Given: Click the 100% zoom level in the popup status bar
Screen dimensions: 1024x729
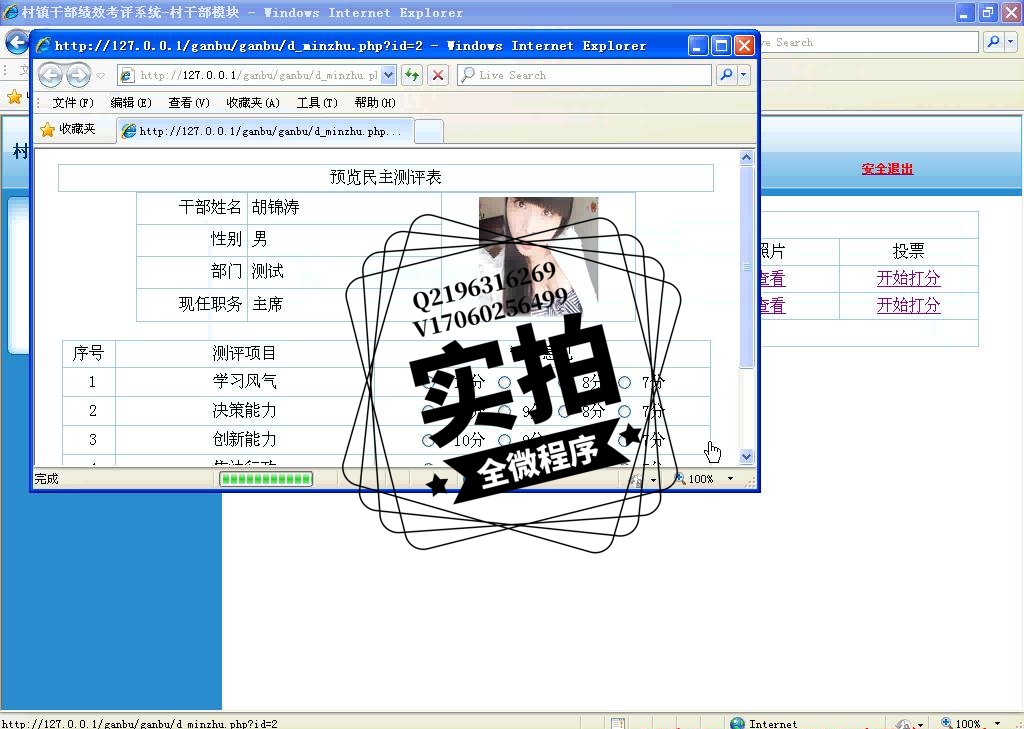Looking at the screenshot, I should 701,479.
